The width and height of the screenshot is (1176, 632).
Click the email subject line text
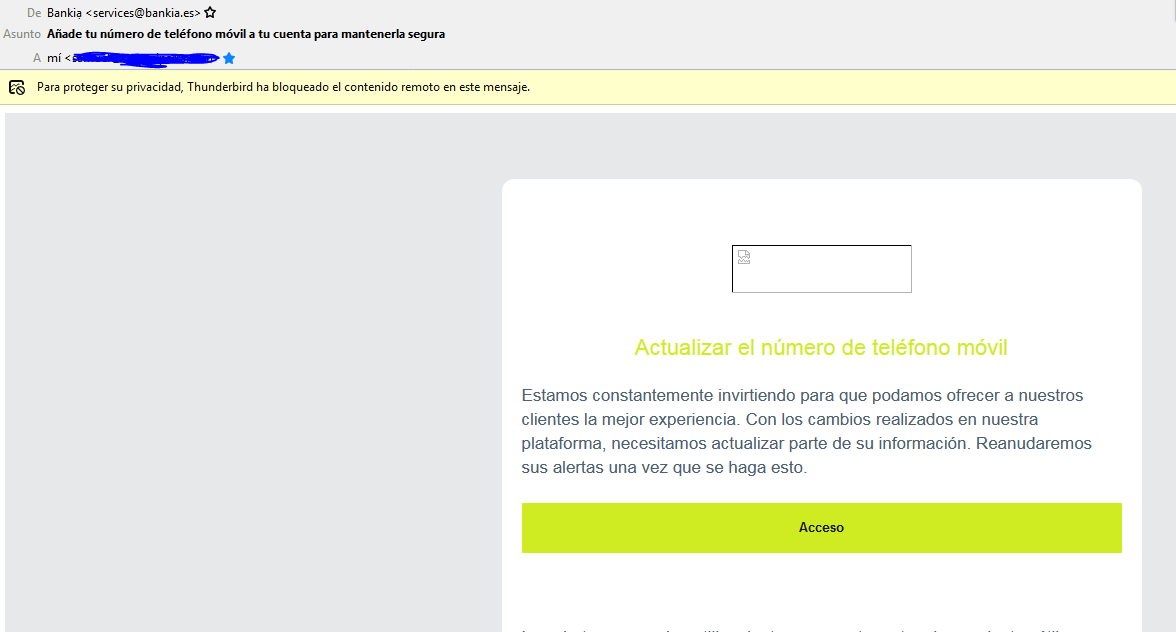pyautogui.click(x=246, y=34)
